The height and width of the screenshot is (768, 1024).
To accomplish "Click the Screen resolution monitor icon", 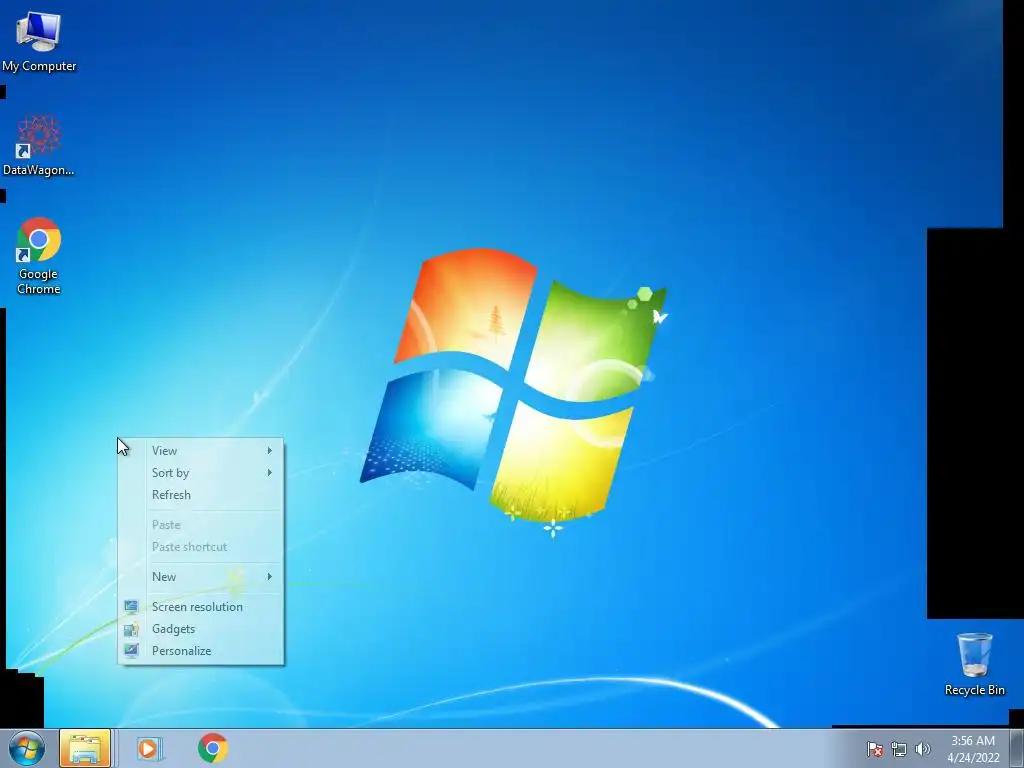I will (x=131, y=607).
